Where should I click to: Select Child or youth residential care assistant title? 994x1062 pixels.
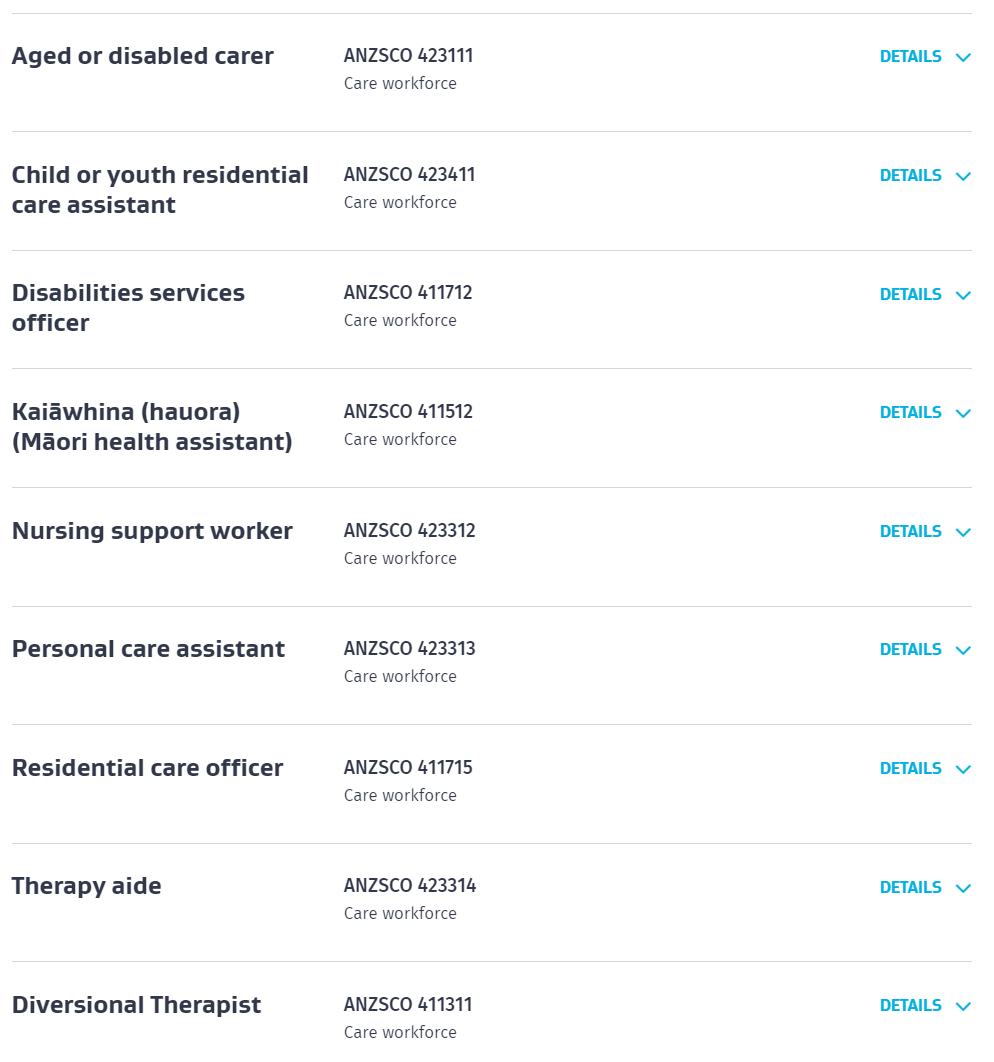click(x=160, y=190)
